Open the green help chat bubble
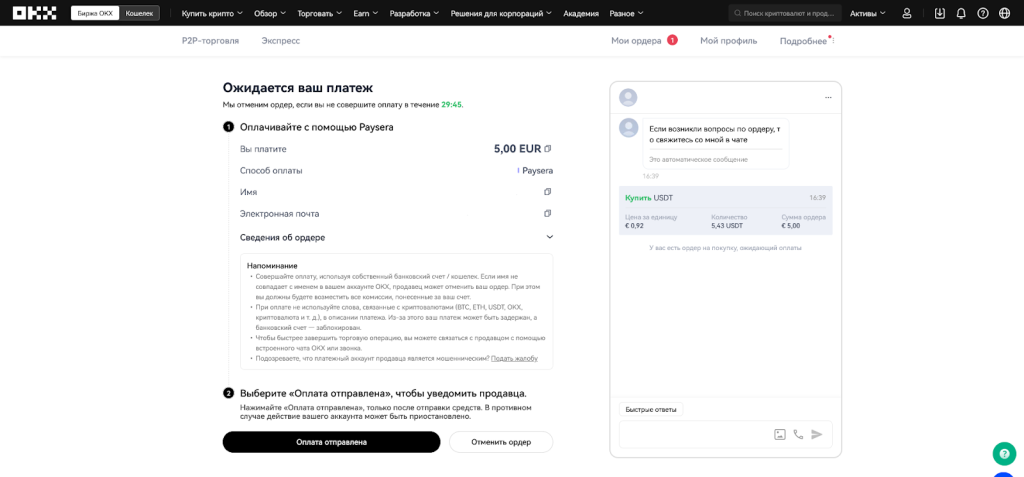This screenshot has width=1024, height=477. click(1004, 453)
